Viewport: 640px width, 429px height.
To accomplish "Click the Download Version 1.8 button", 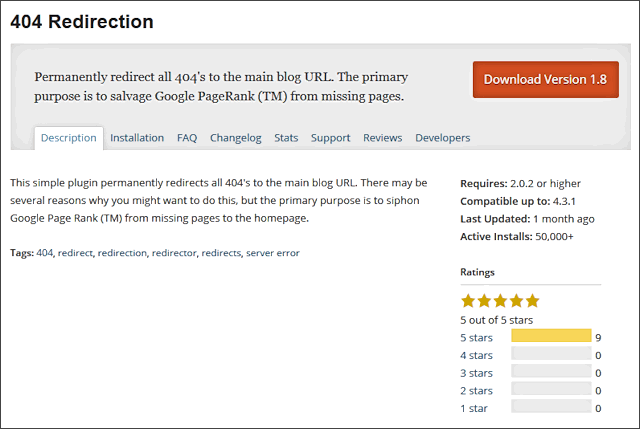I will (x=546, y=80).
